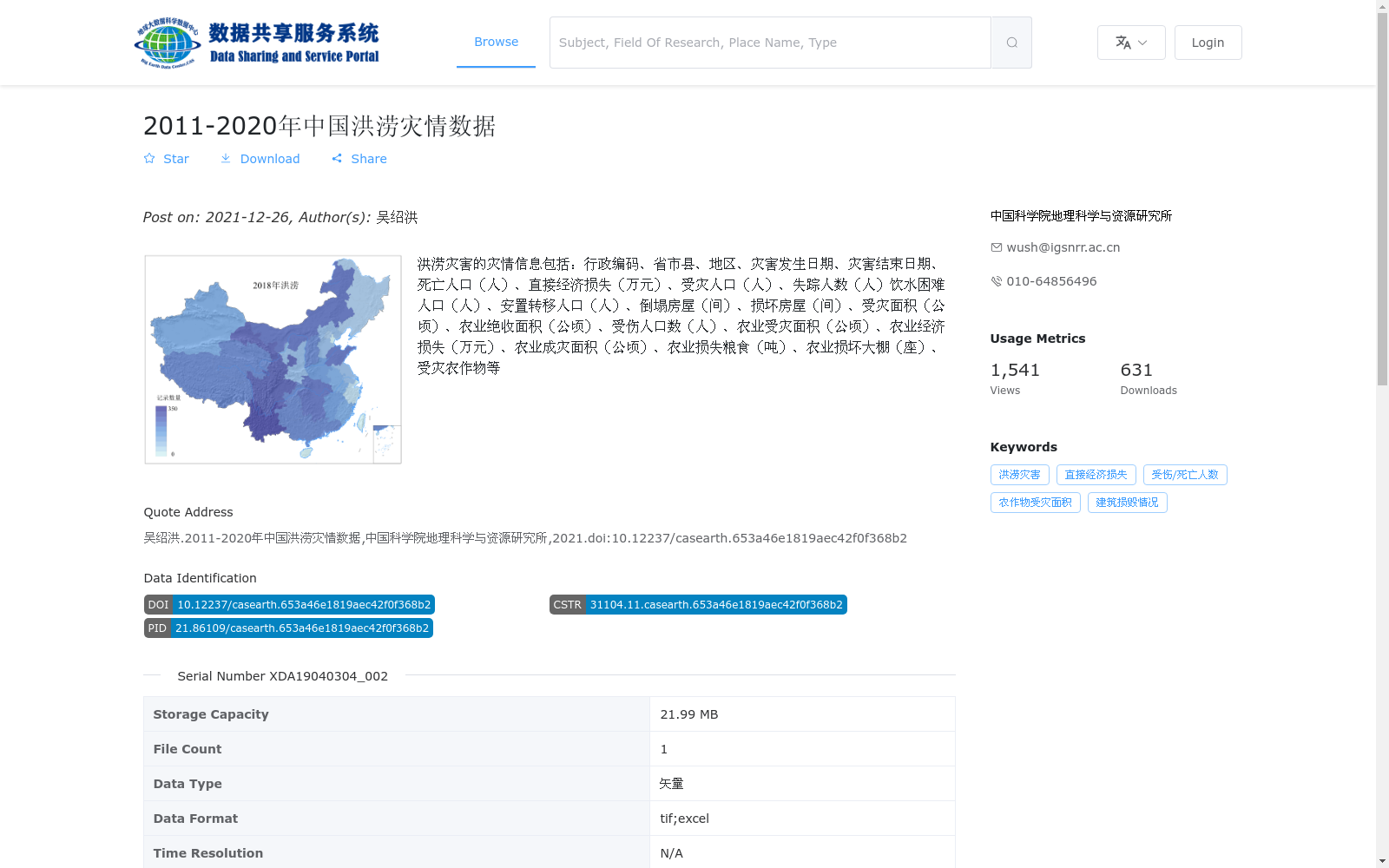Click the language translate icon
Viewport: 1389px width, 868px height.
(x=1122, y=42)
